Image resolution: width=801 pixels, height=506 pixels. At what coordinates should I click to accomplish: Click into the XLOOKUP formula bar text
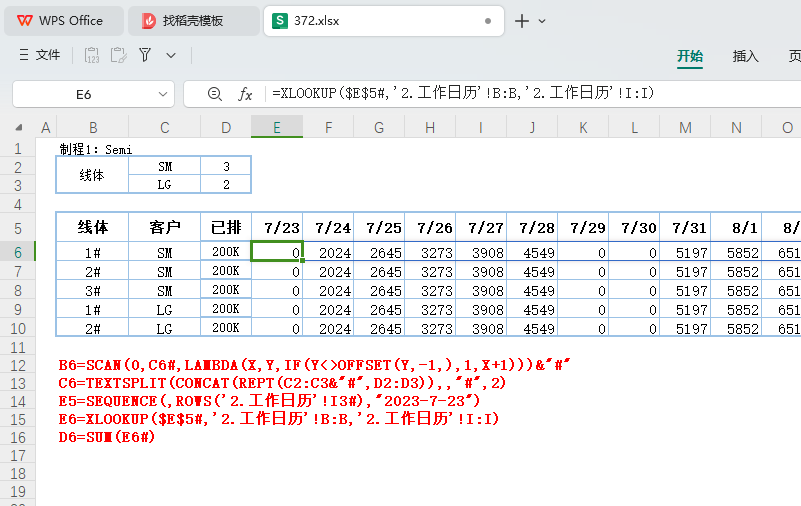coord(463,93)
